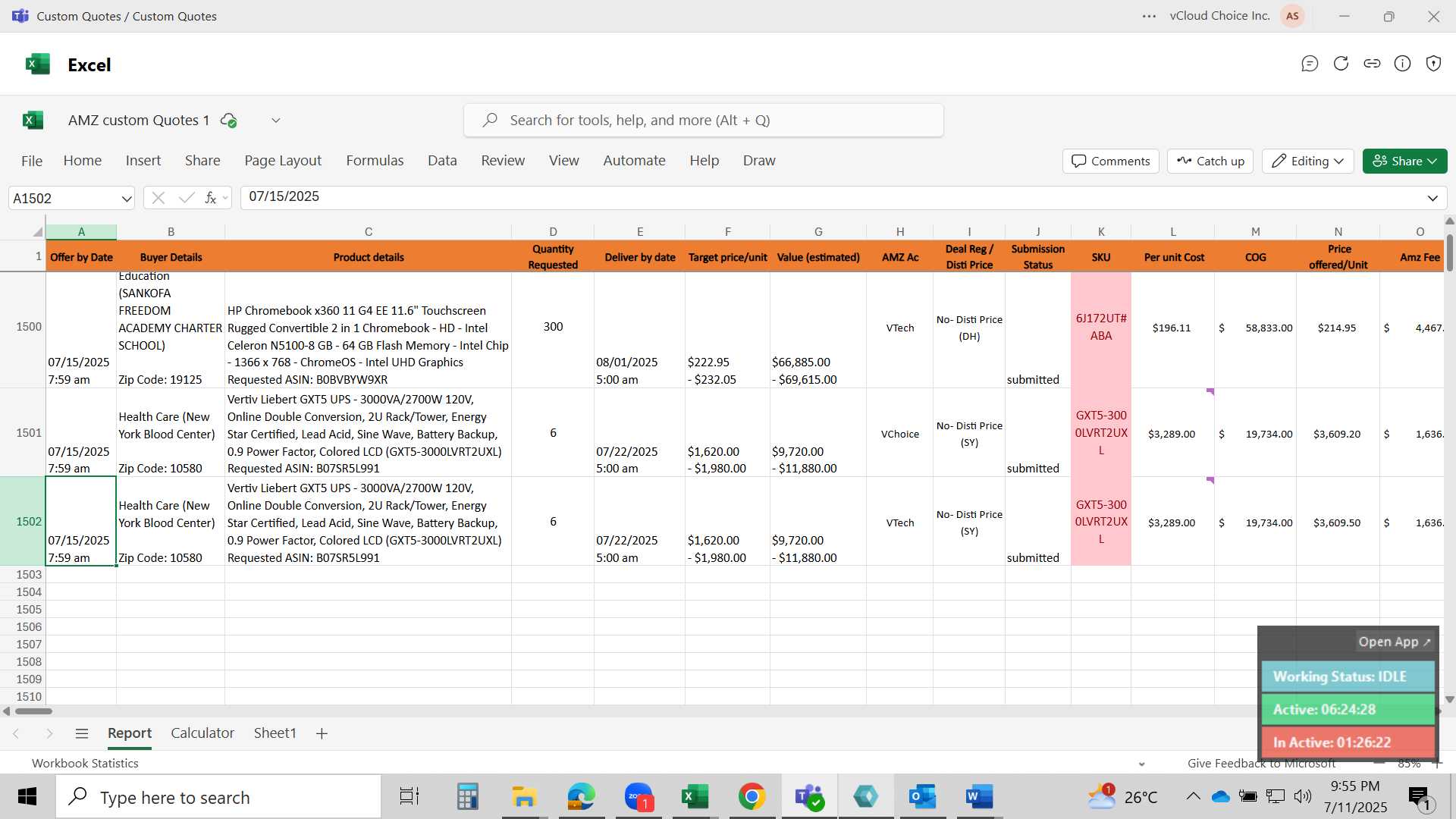Open the tab info icon
This screenshot has height=819, width=1456.
(x=1403, y=64)
